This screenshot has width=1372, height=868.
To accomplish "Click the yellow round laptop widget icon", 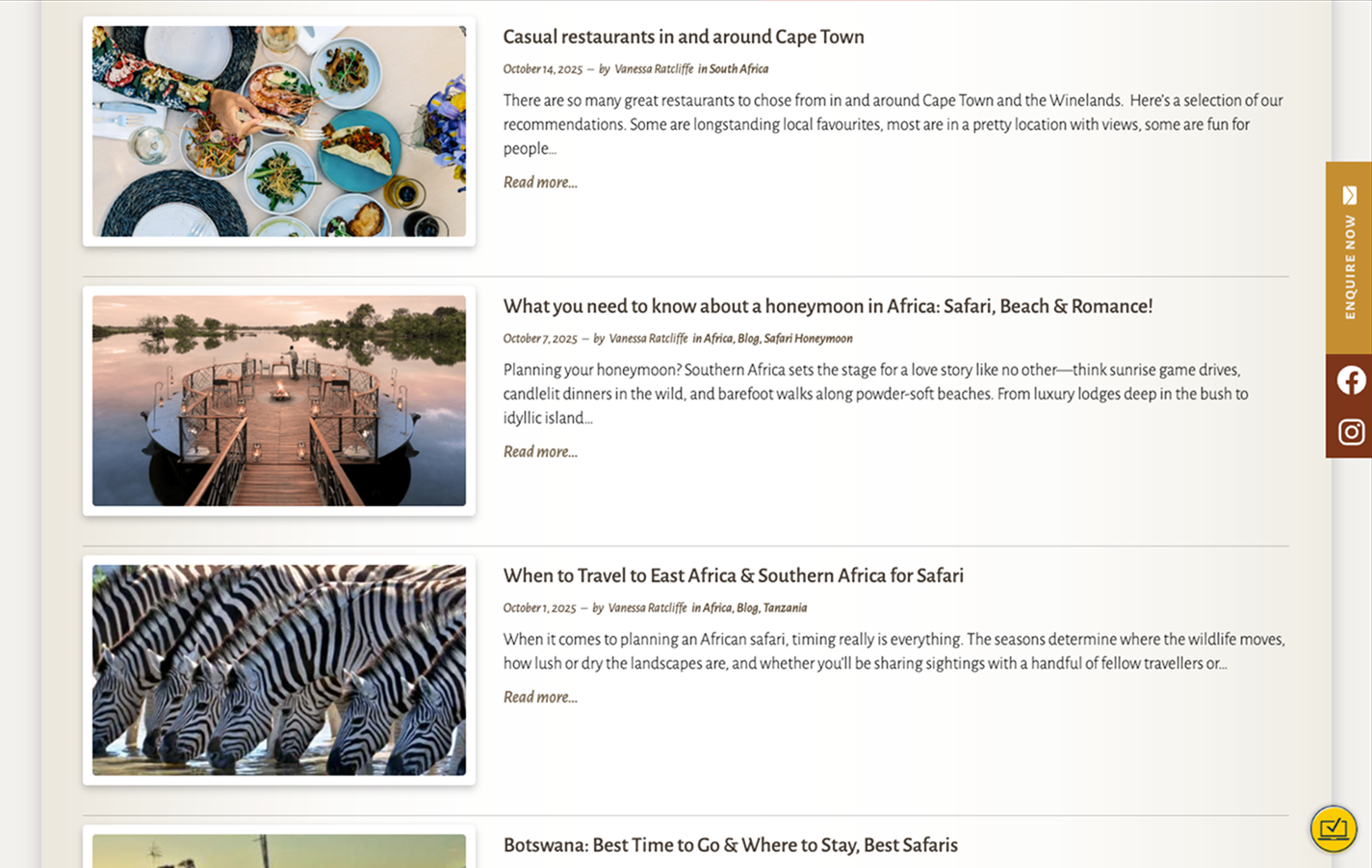I will pyautogui.click(x=1333, y=828).
